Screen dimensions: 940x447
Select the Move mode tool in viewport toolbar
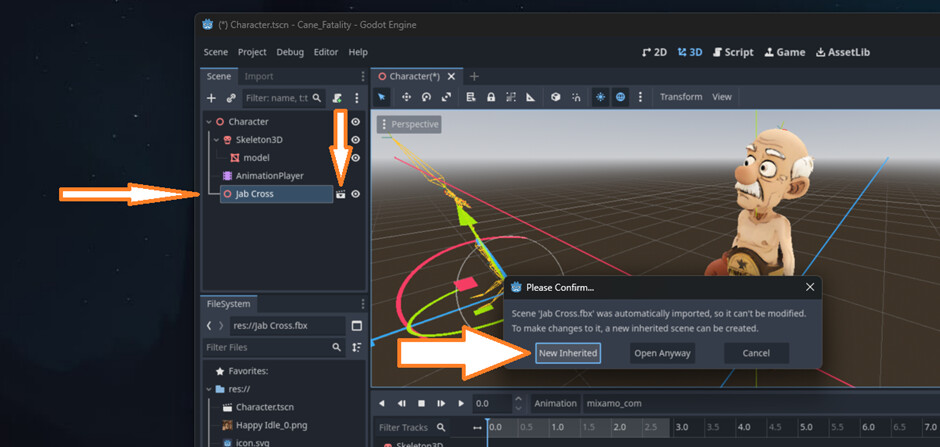point(406,97)
